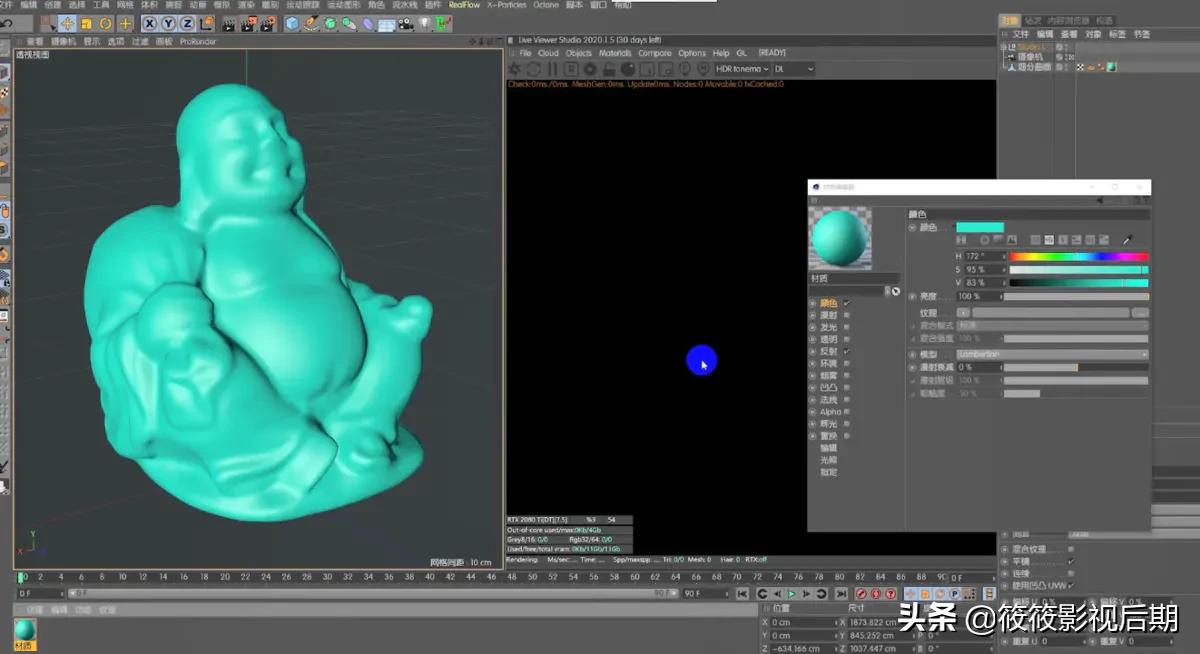Disable the 反射 reflection channel checkbox
The height and width of the screenshot is (654, 1200).
[847, 352]
